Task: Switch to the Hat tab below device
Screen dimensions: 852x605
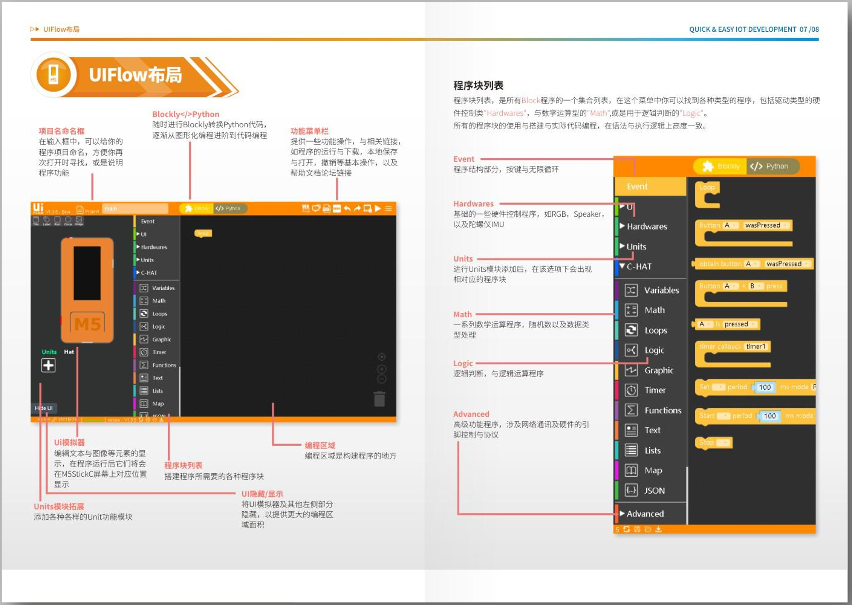Action: 69,352
